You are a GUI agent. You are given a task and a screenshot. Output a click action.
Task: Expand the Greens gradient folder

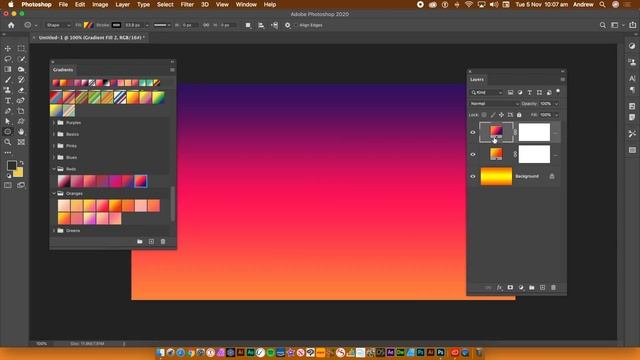54,231
